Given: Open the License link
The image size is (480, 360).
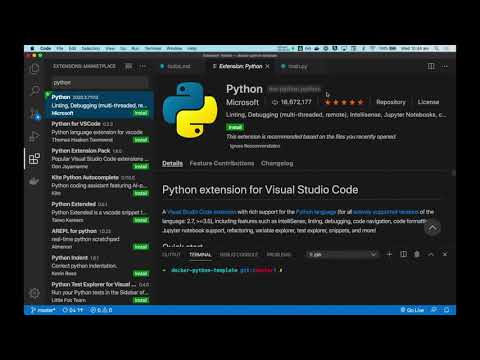Looking at the screenshot, I should 428,102.
